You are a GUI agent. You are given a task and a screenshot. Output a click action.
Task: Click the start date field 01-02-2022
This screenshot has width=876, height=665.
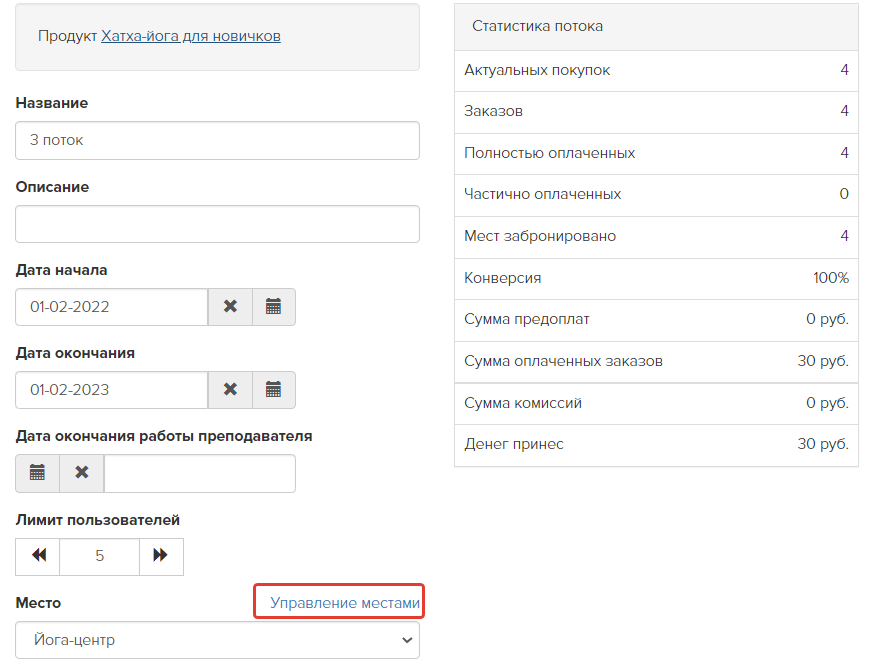click(112, 307)
